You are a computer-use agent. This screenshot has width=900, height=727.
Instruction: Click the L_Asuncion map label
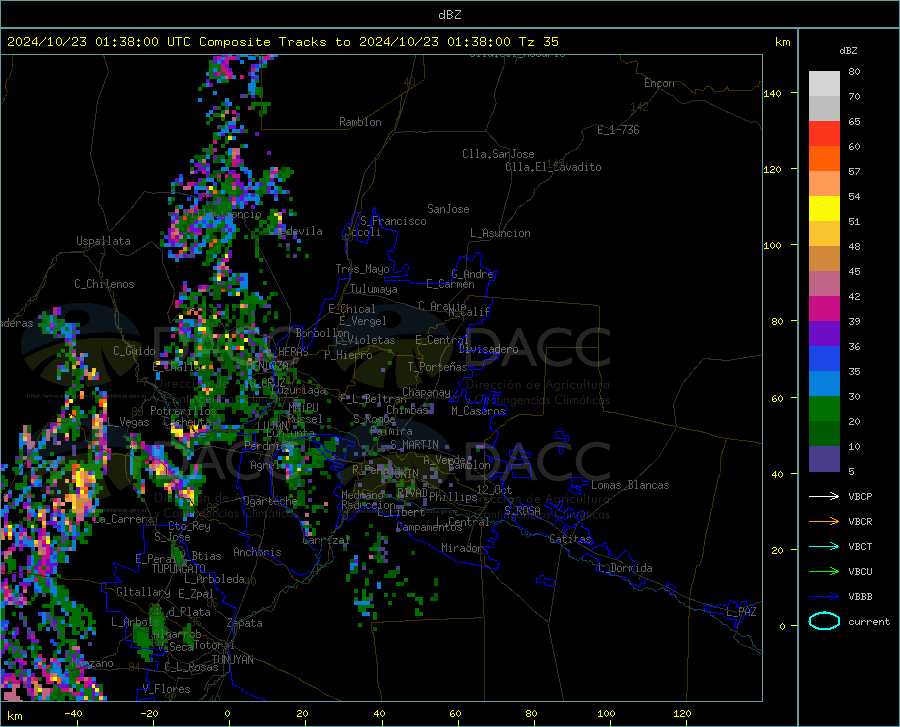pyautogui.click(x=500, y=233)
